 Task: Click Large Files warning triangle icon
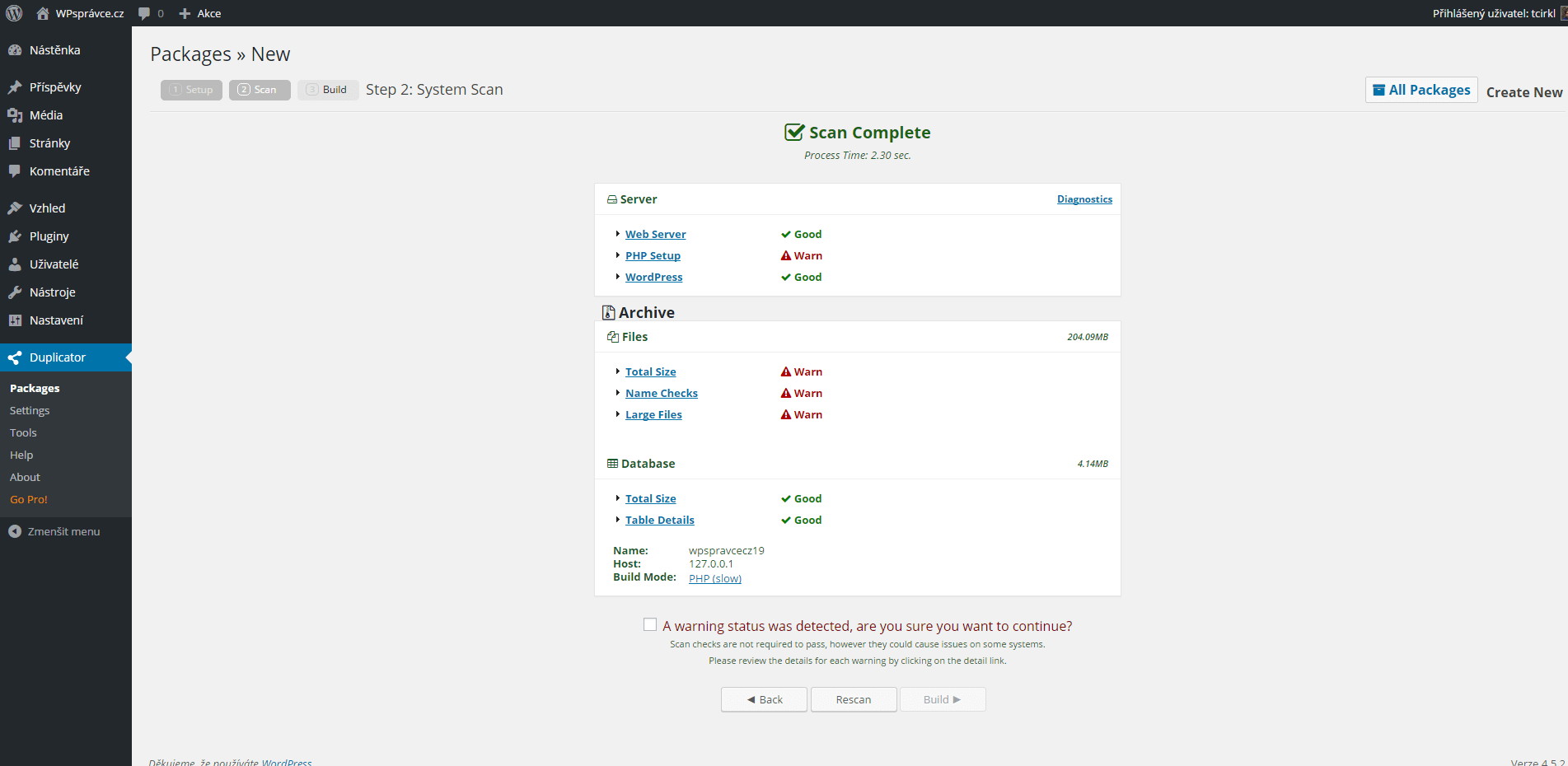pyautogui.click(x=786, y=414)
